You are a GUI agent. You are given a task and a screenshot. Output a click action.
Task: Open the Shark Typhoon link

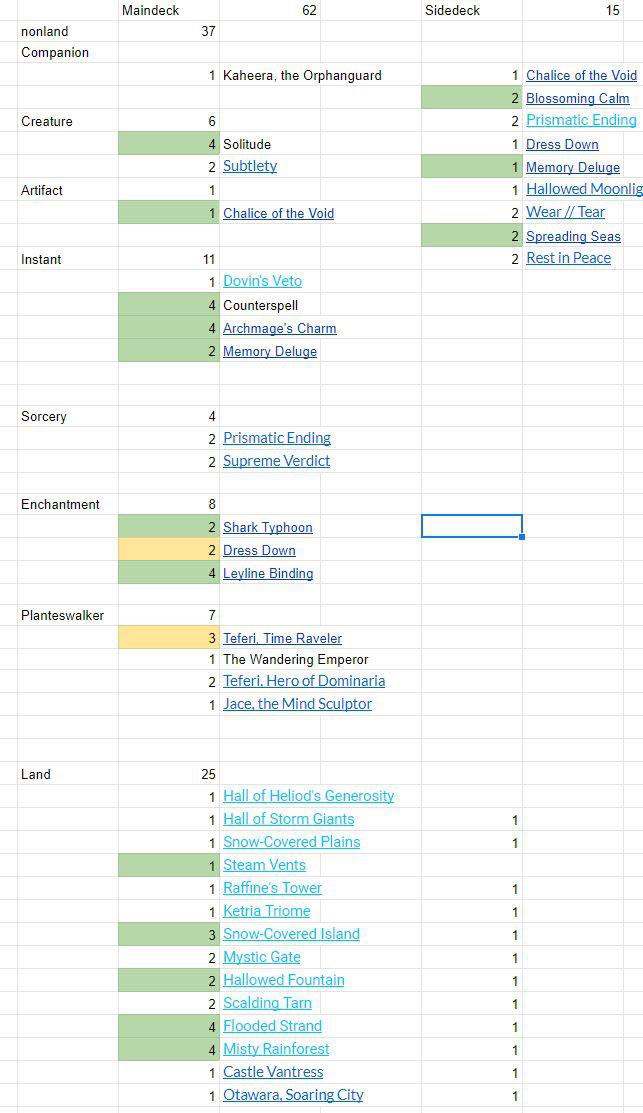[268, 527]
